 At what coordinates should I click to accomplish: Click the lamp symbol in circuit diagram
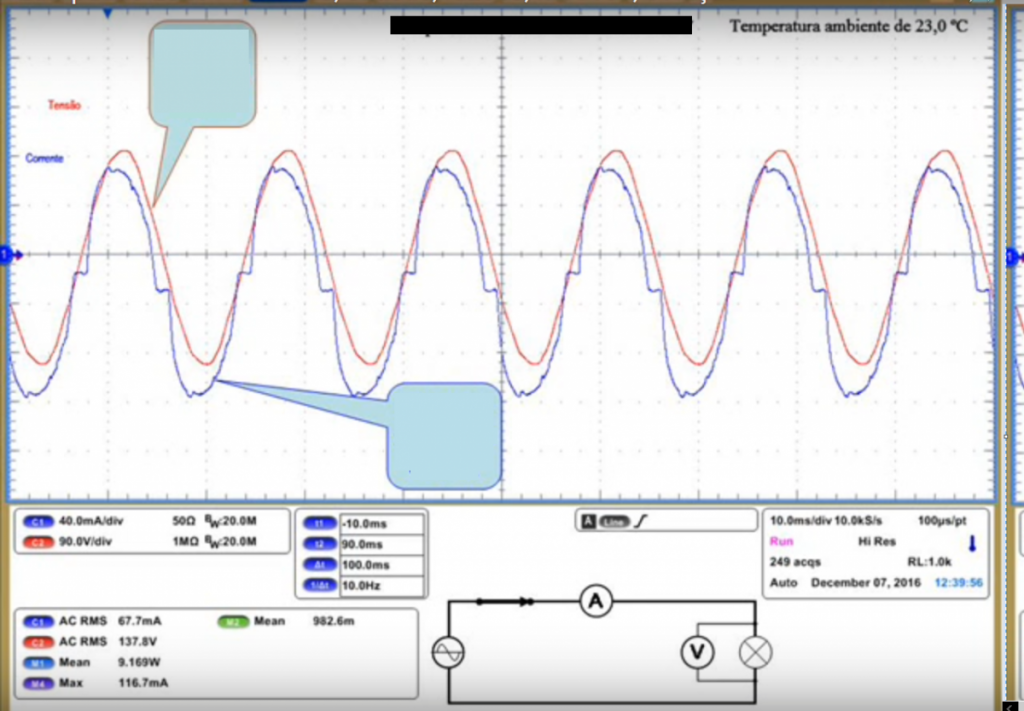[x=755, y=653]
